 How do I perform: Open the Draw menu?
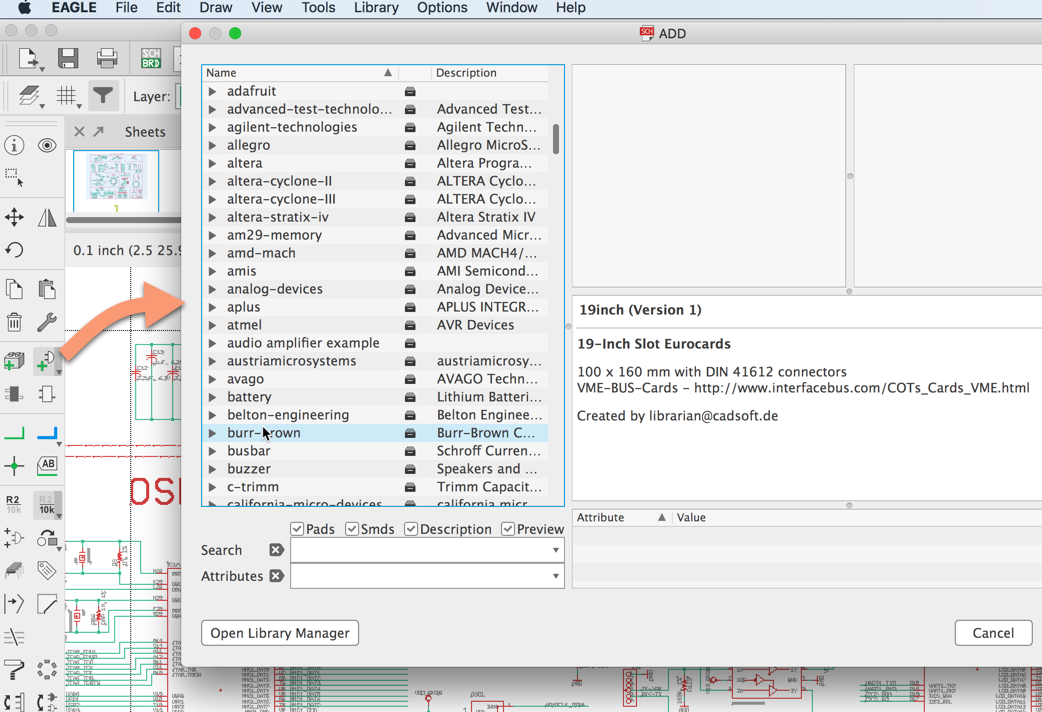[217, 8]
